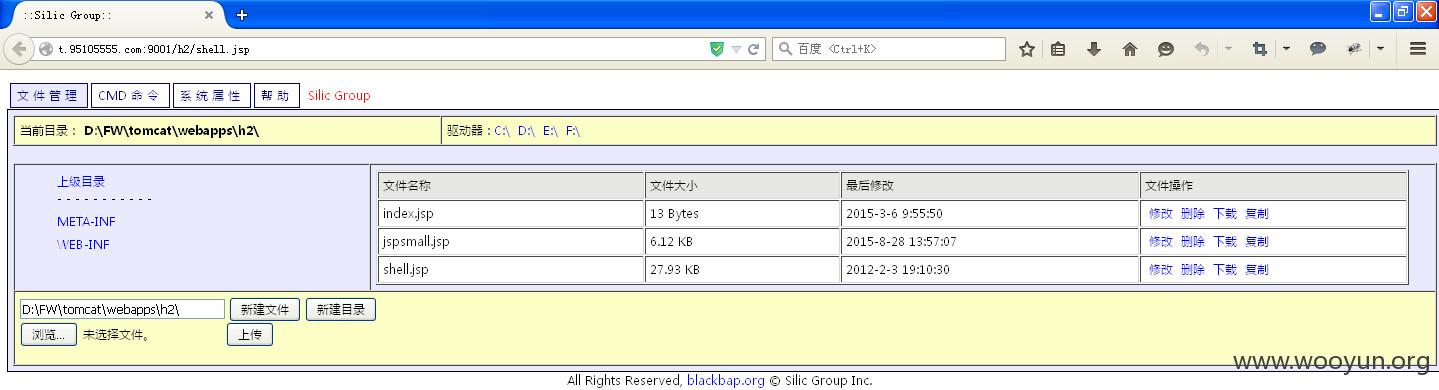Click the 文件名称 column header
Viewport: 1439px width, 390px height.
[x=511, y=186]
